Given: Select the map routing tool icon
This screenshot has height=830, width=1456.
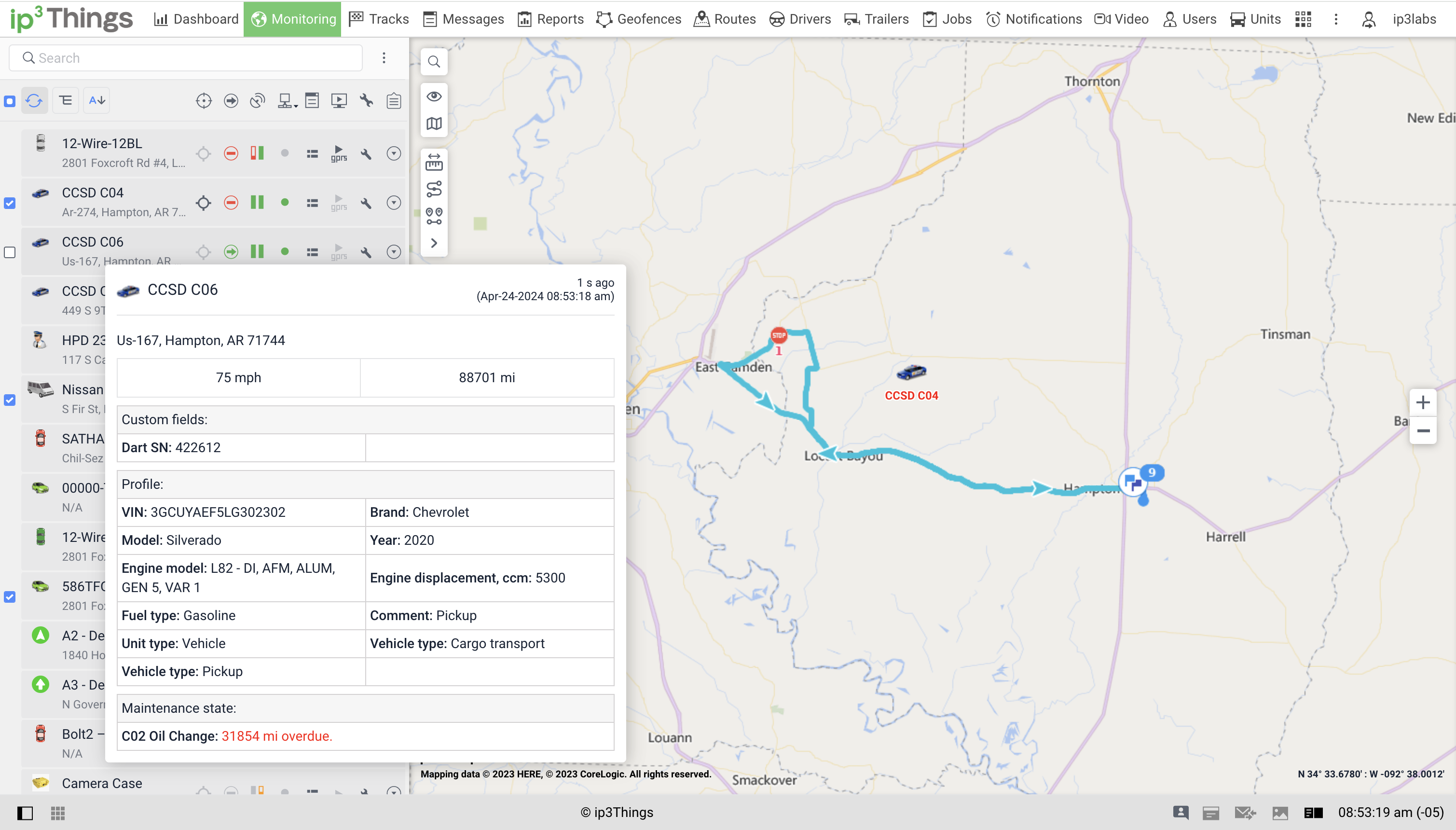Looking at the screenshot, I should [434, 189].
